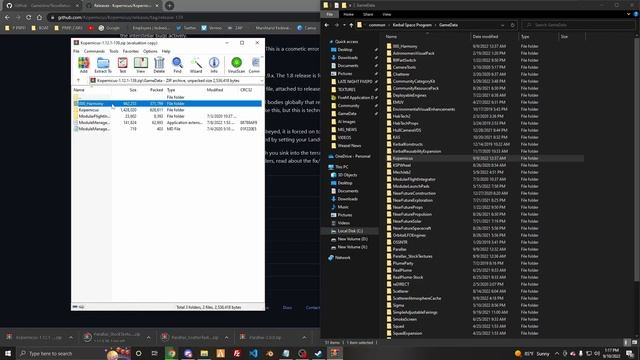The image size is (640, 360).
Task: Open WinRAR Help menu
Action: pyautogui.click(x=166, y=51)
